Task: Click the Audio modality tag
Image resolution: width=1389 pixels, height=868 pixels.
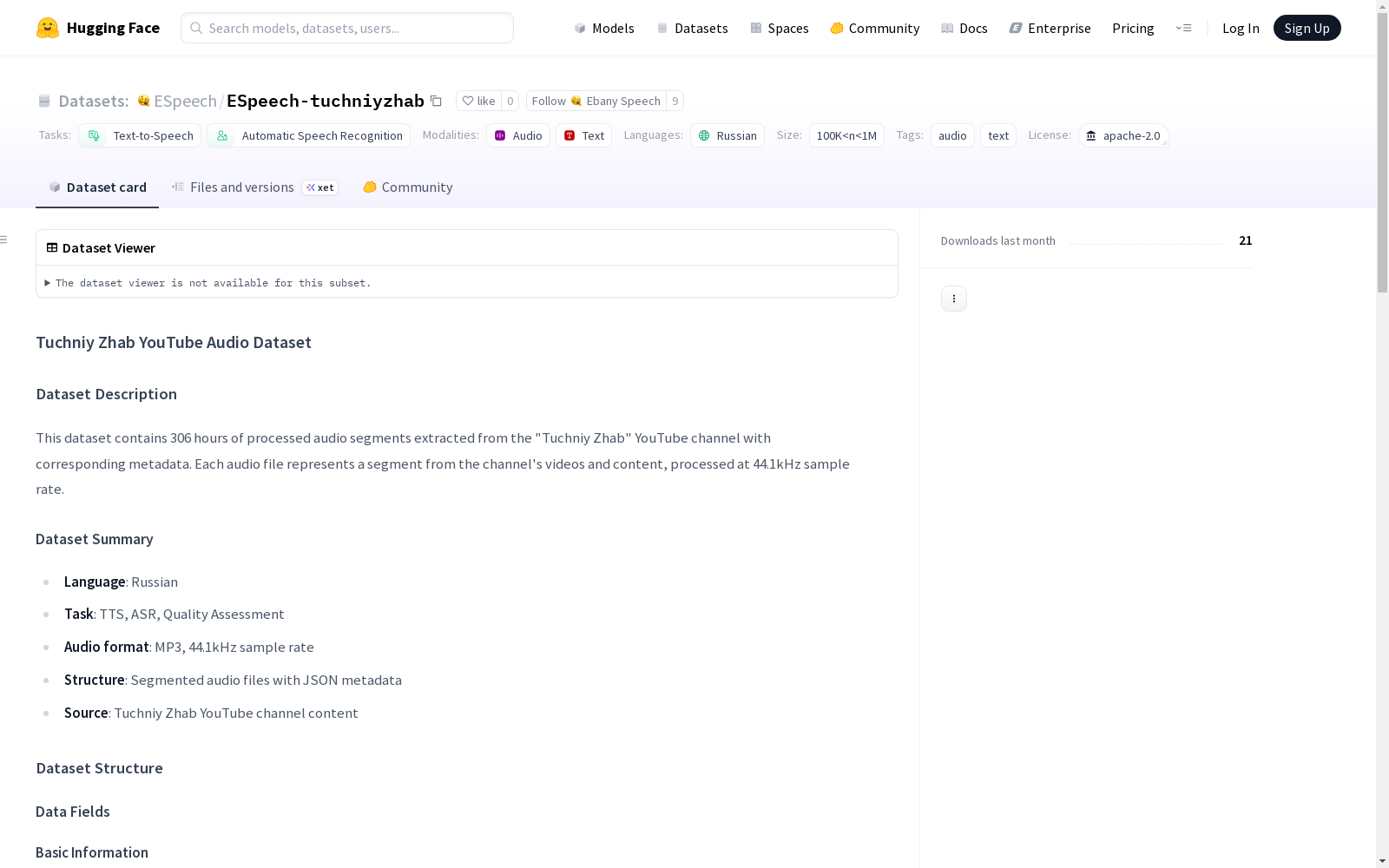Action: [x=518, y=135]
